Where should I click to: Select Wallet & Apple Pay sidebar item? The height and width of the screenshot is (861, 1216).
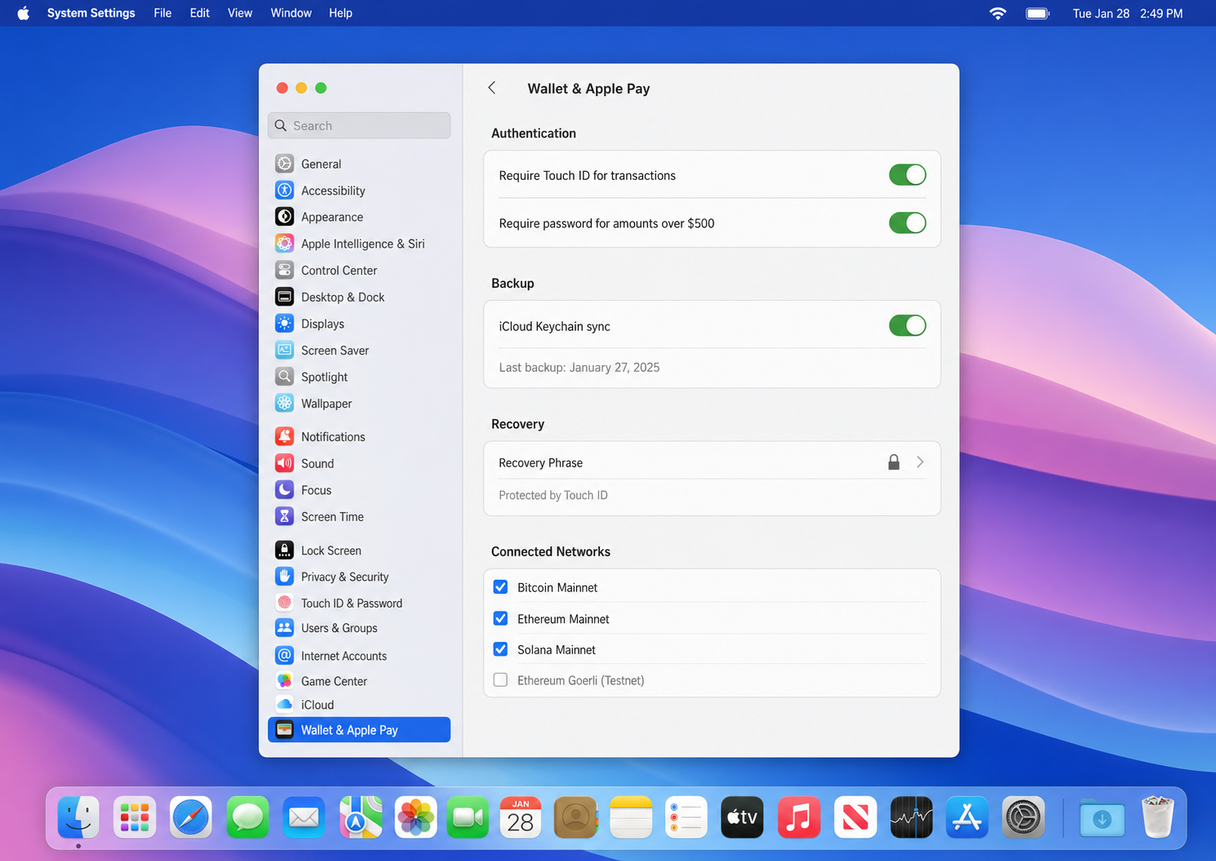[x=359, y=730]
